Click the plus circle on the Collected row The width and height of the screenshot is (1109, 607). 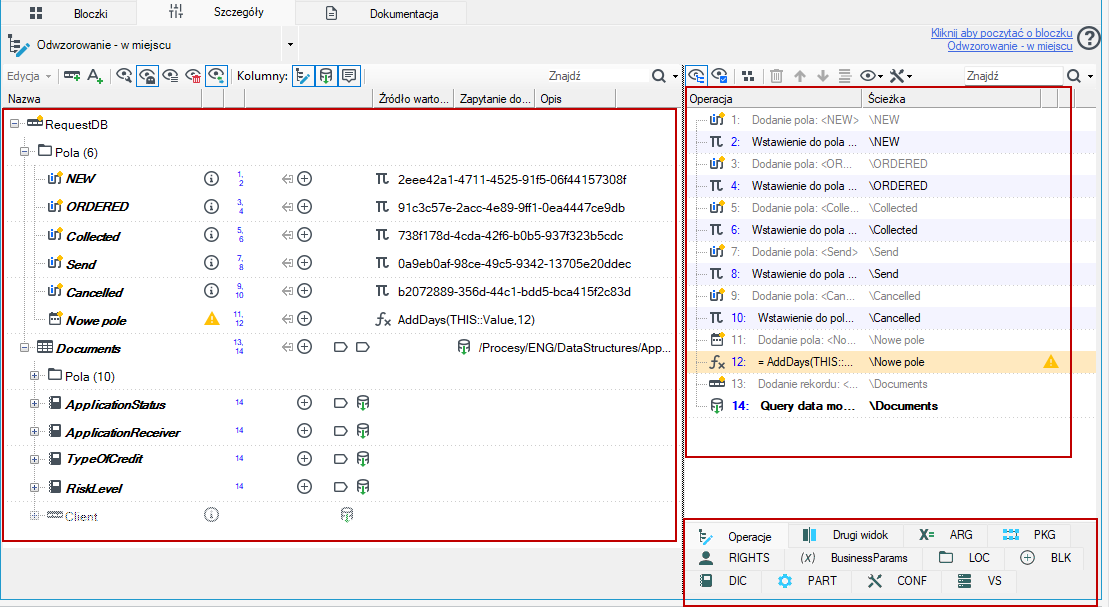(x=304, y=235)
